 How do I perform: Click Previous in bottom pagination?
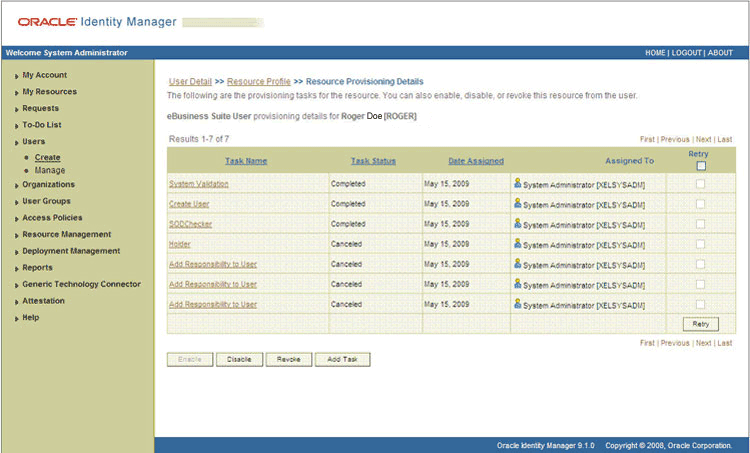pos(675,343)
